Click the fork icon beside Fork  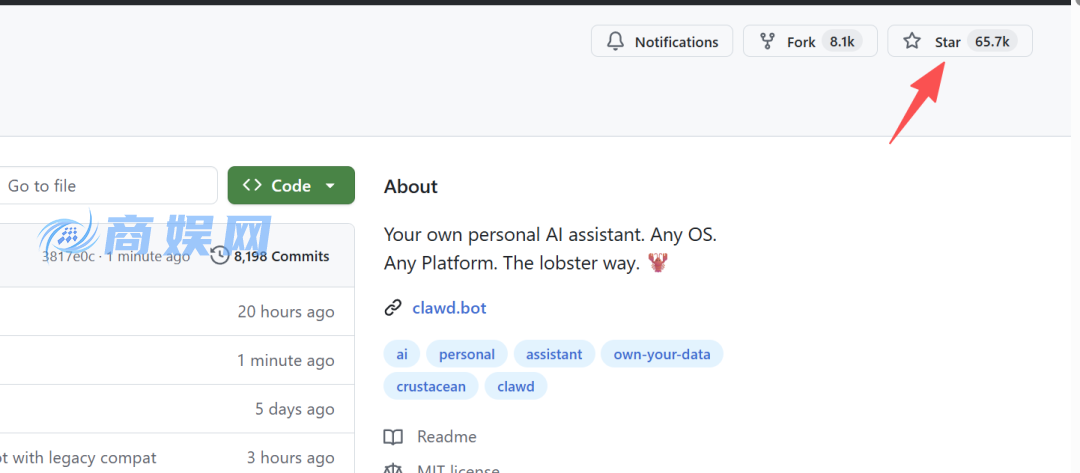pyautogui.click(x=767, y=42)
